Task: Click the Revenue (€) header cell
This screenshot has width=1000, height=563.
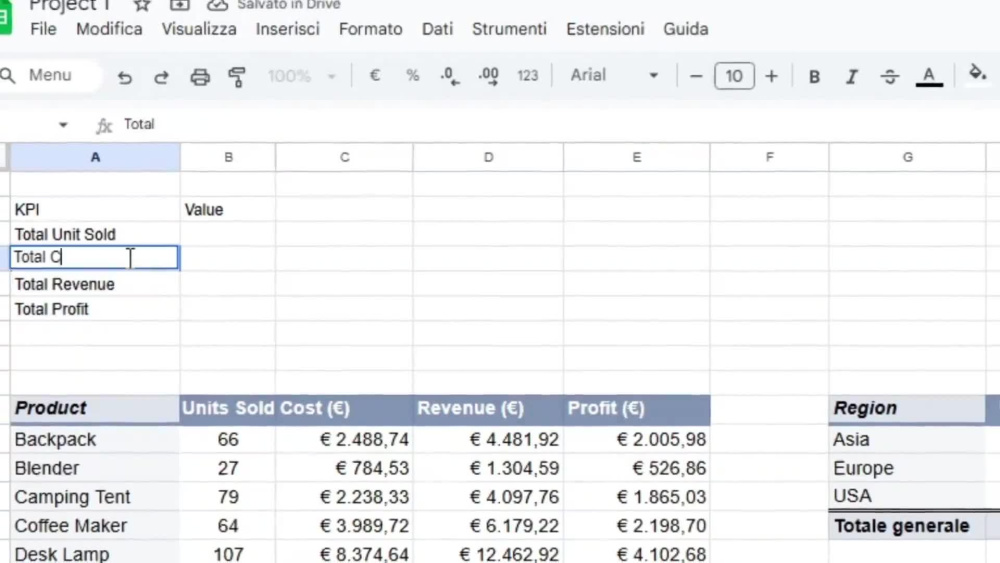Action: point(489,409)
